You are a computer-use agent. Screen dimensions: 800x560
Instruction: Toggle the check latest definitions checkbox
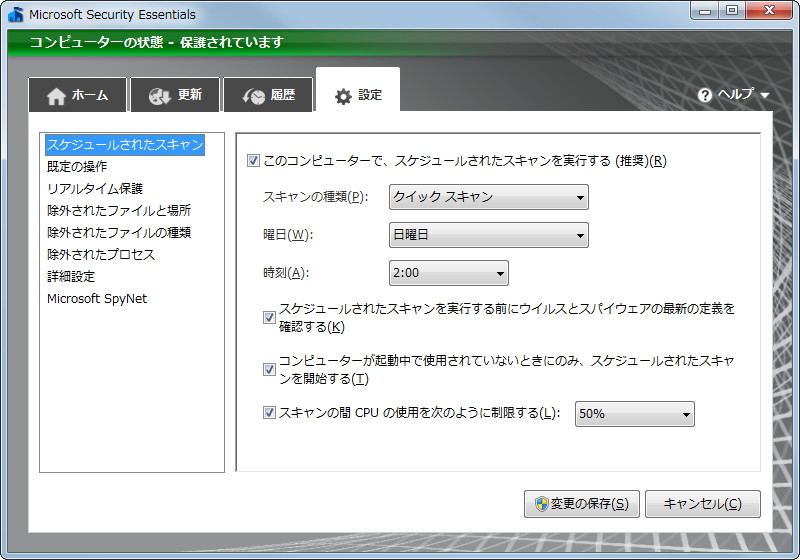click(269, 318)
